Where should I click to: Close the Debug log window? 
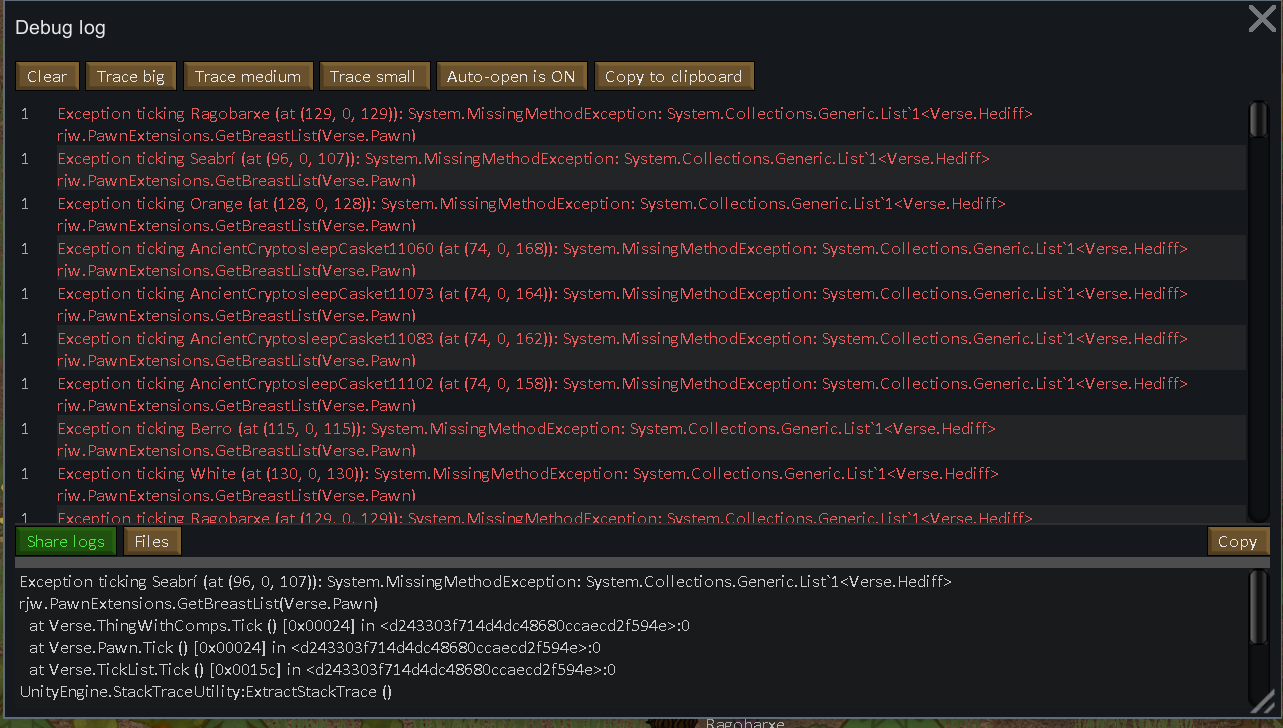(x=1261, y=19)
